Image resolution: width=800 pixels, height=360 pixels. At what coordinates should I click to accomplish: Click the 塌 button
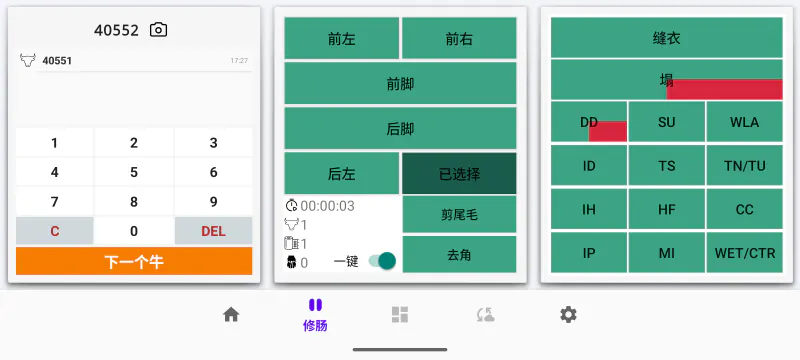pyautogui.click(x=666, y=80)
